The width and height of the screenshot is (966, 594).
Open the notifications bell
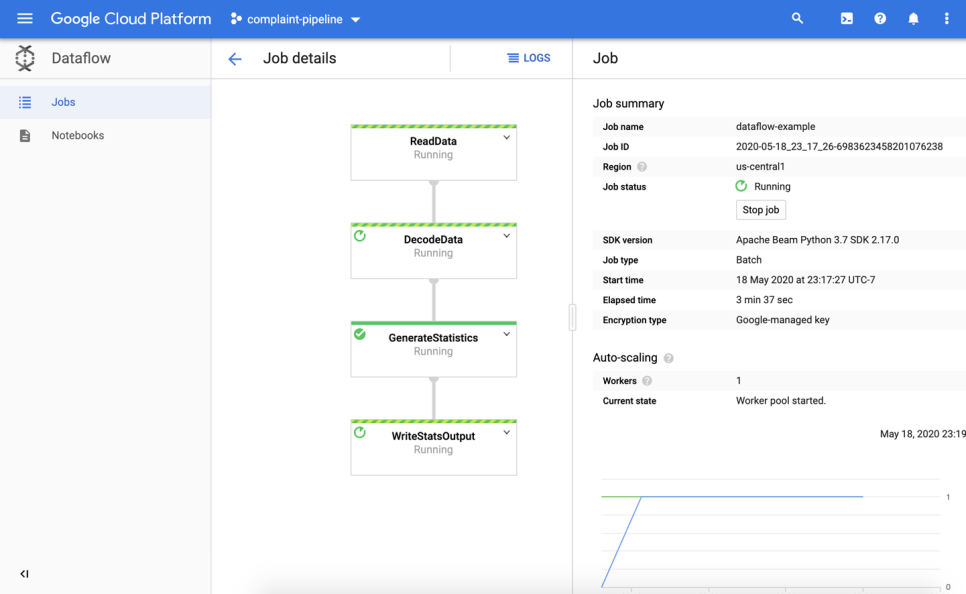click(913, 18)
